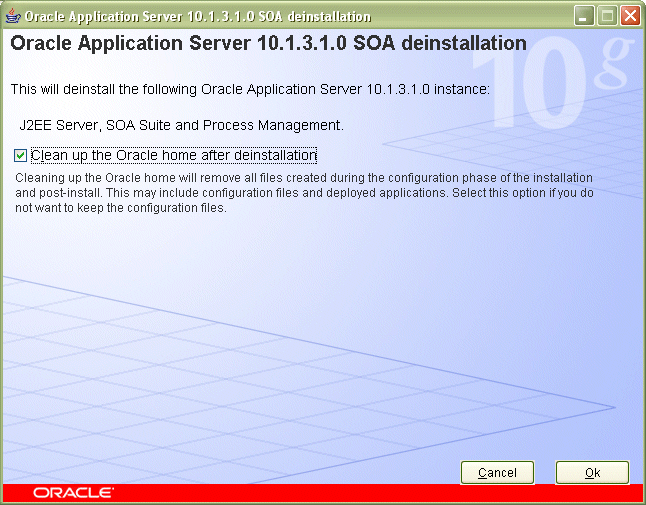Screen dimensions: 646x505
Task: Click the Cancel button
Action: [x=497, y=472]
